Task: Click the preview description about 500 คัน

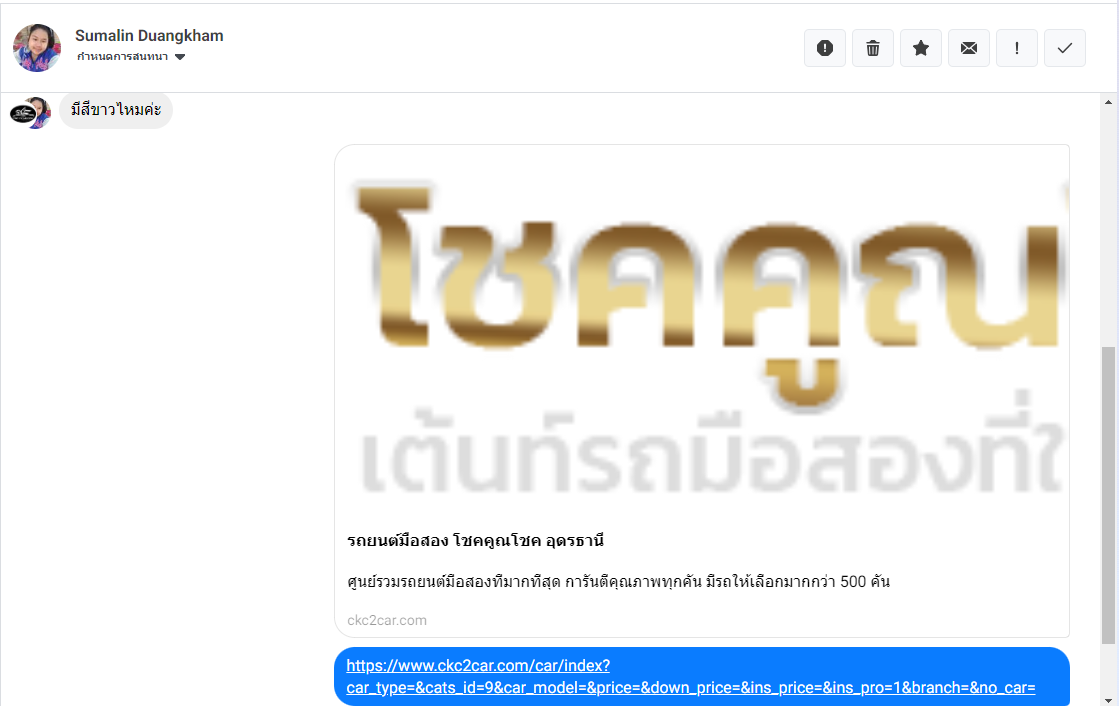Action: [x=618, y=582]
